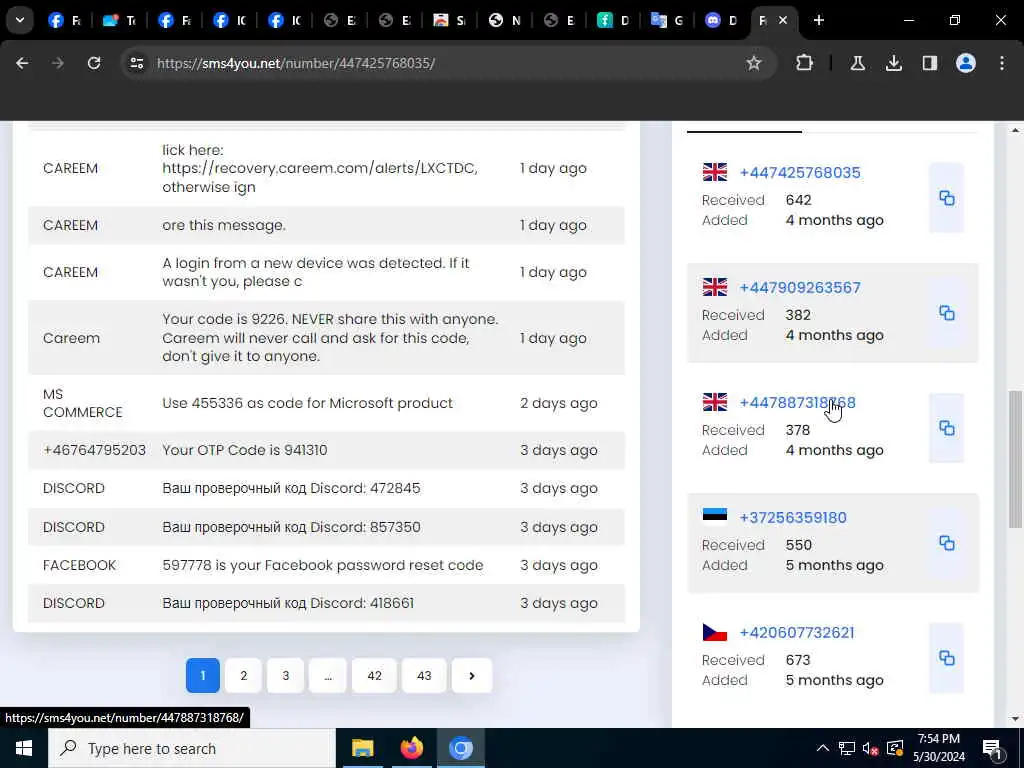
Task: Click the received count 642
Action: click(x=798, y=200)
